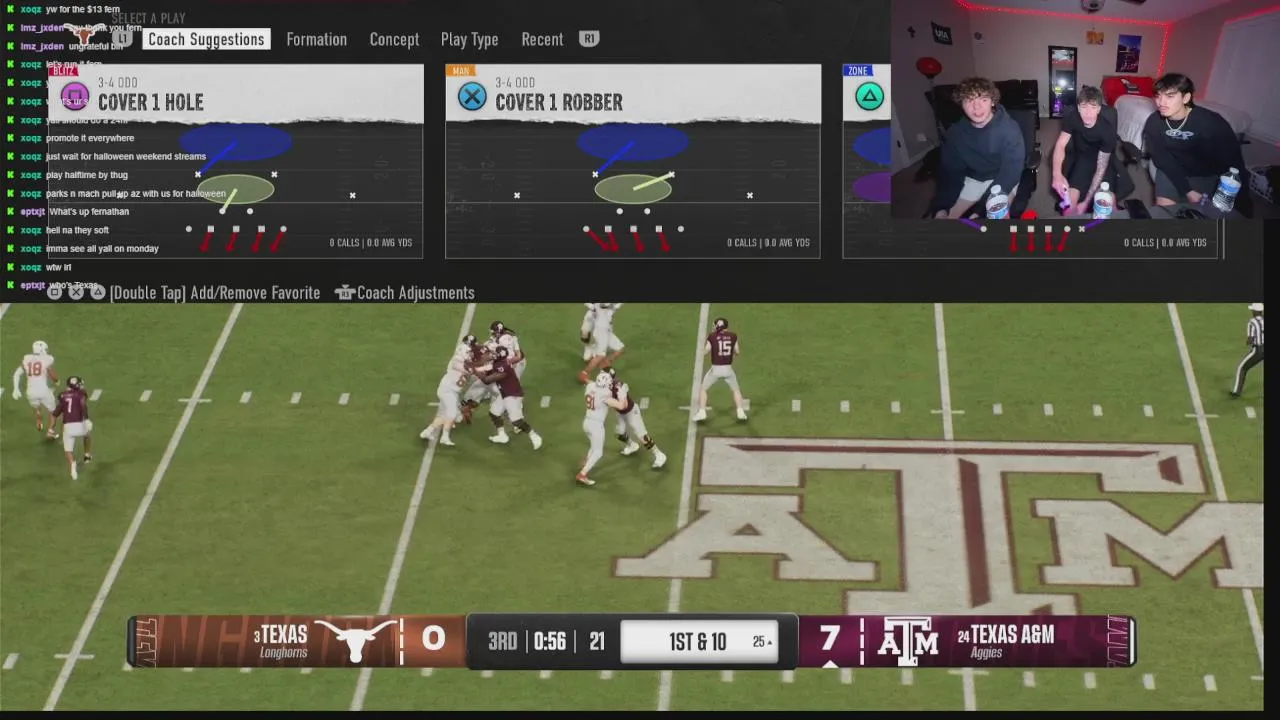
Task: Click chat message 'What's up fernathan'
Action: 89,212
